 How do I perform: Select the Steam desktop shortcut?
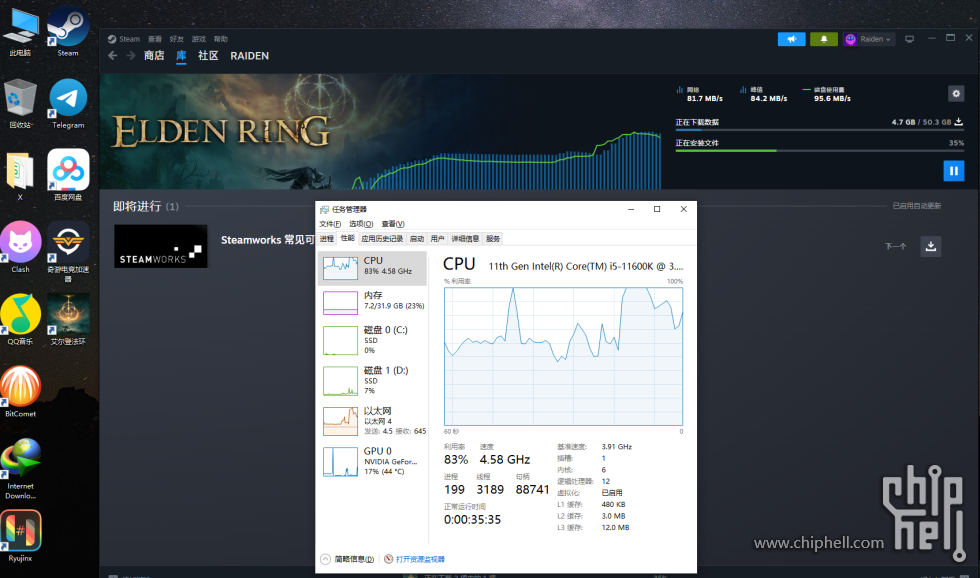pyautogui.click(x=68, y=31)
